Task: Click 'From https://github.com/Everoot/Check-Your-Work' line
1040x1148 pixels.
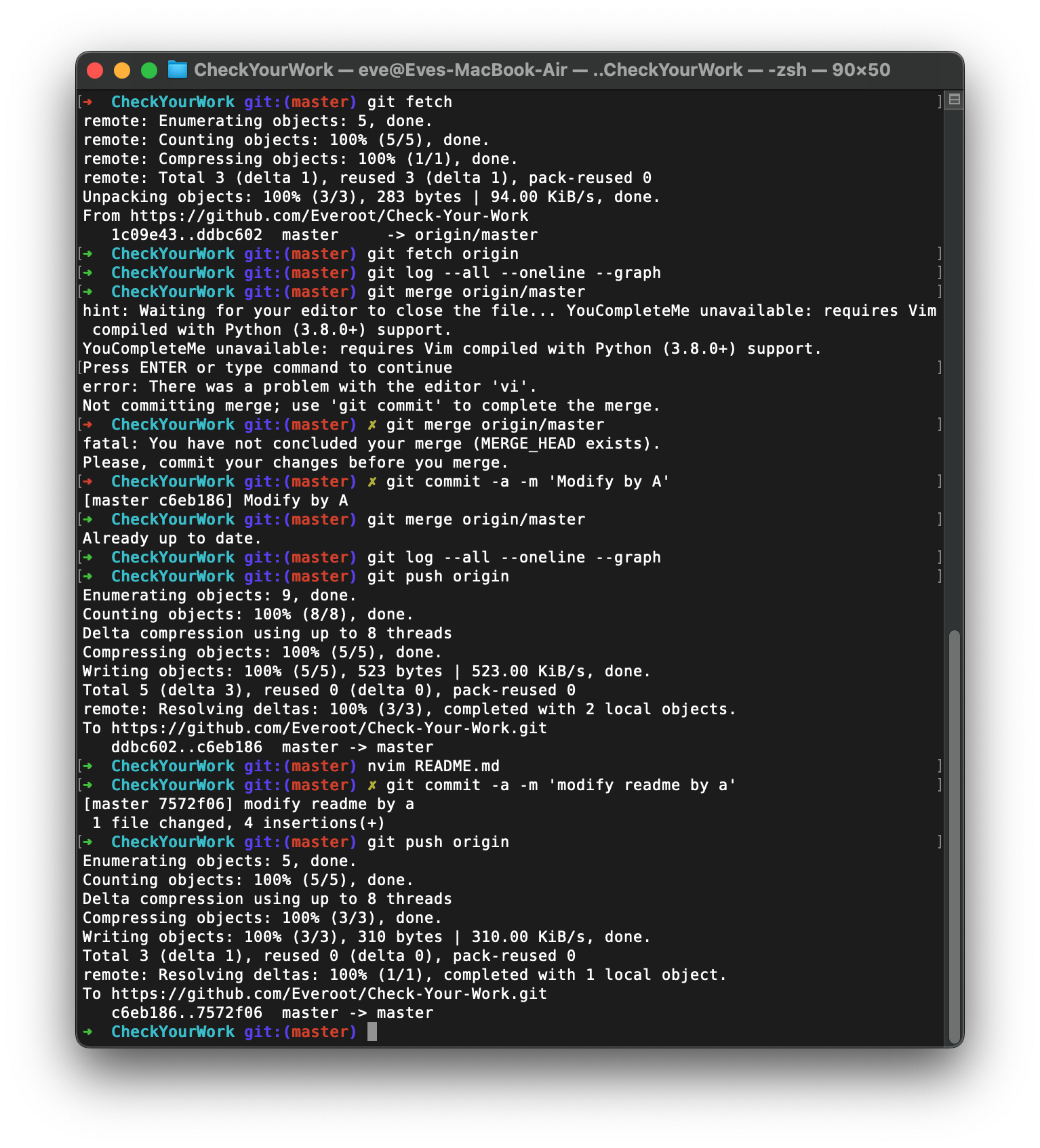Action: click(305, 216)
